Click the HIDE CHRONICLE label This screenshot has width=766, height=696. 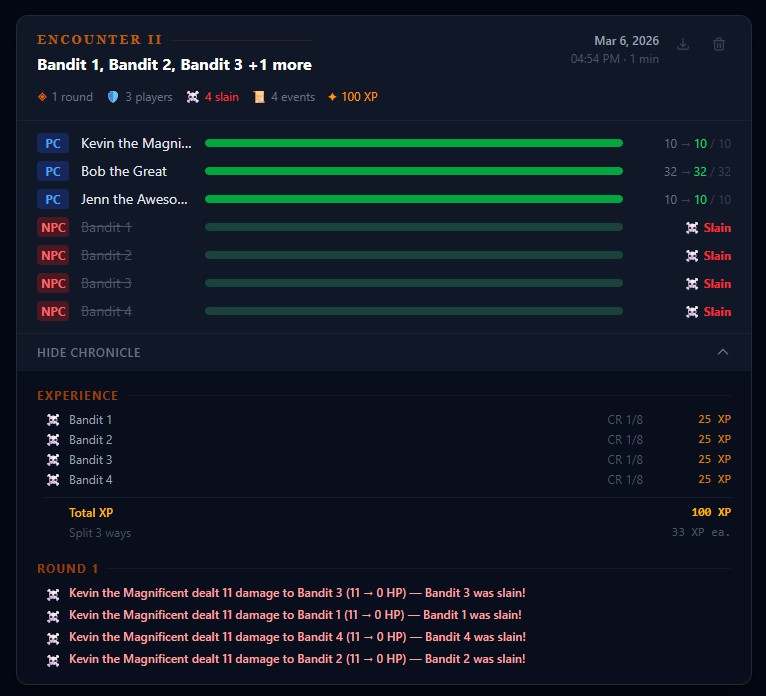tap(89, 353)
